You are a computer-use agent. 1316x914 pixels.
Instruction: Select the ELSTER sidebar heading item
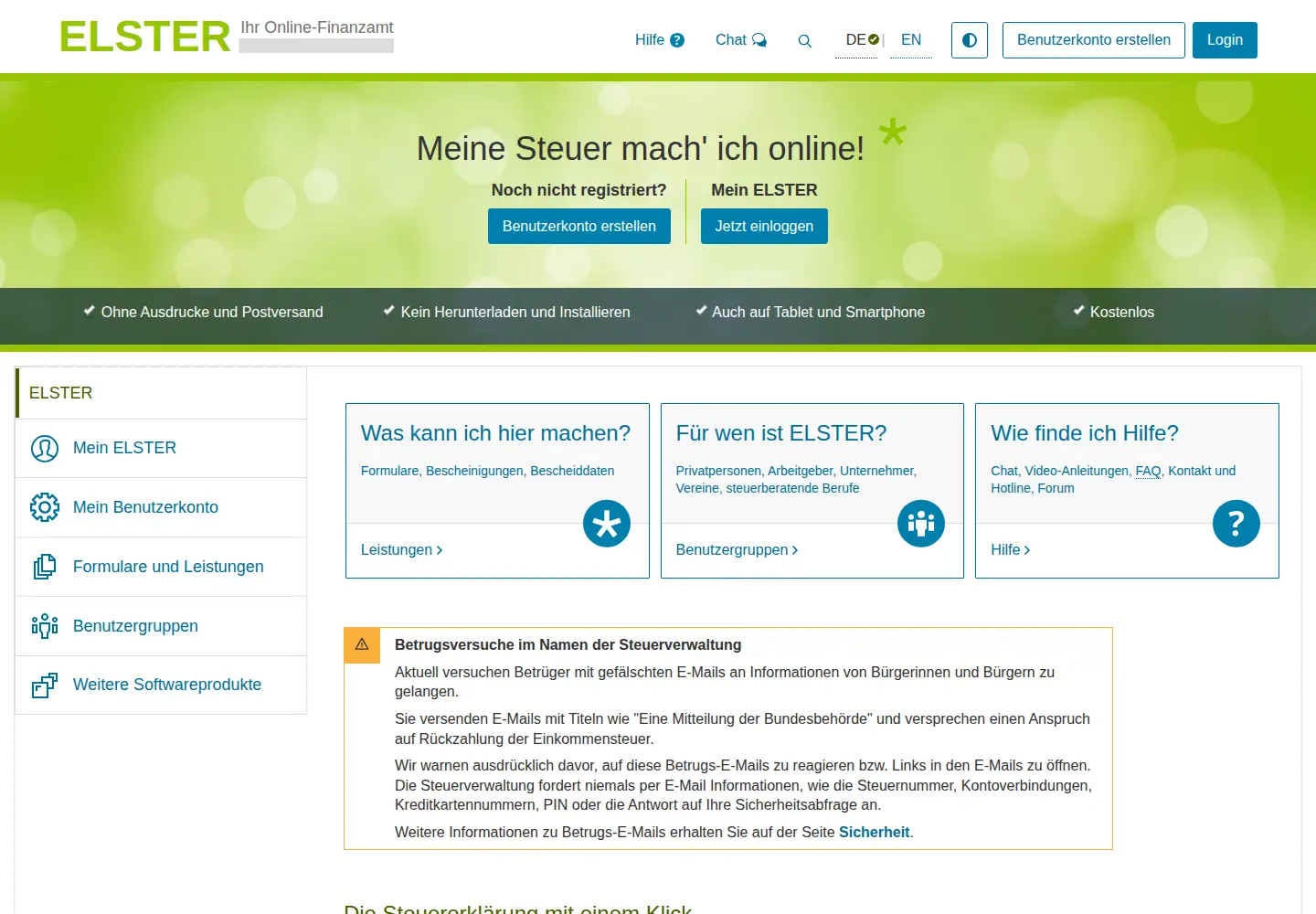pyautogui.click(x=161, y=393)
